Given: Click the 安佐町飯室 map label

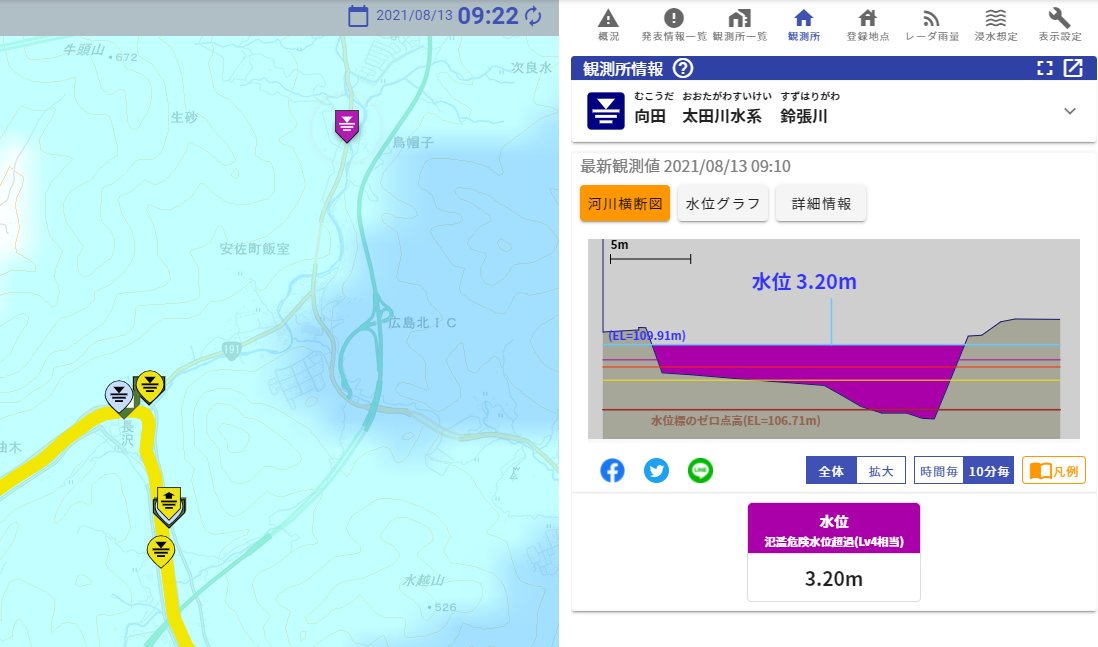Looking at the screenshot, I should 254,249.
